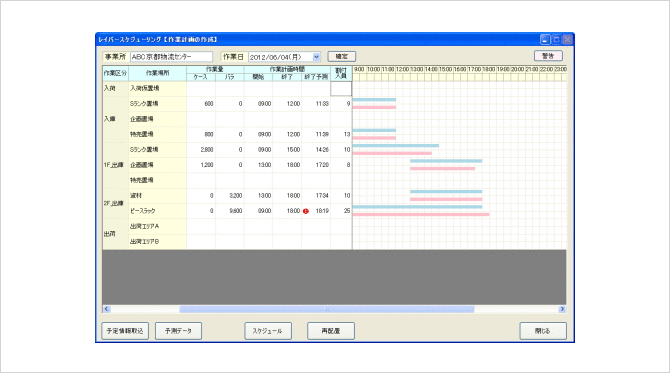Select the end time 15:00 cell
Viewport: 670px width, 373px height.
click(x=287, y=150)
